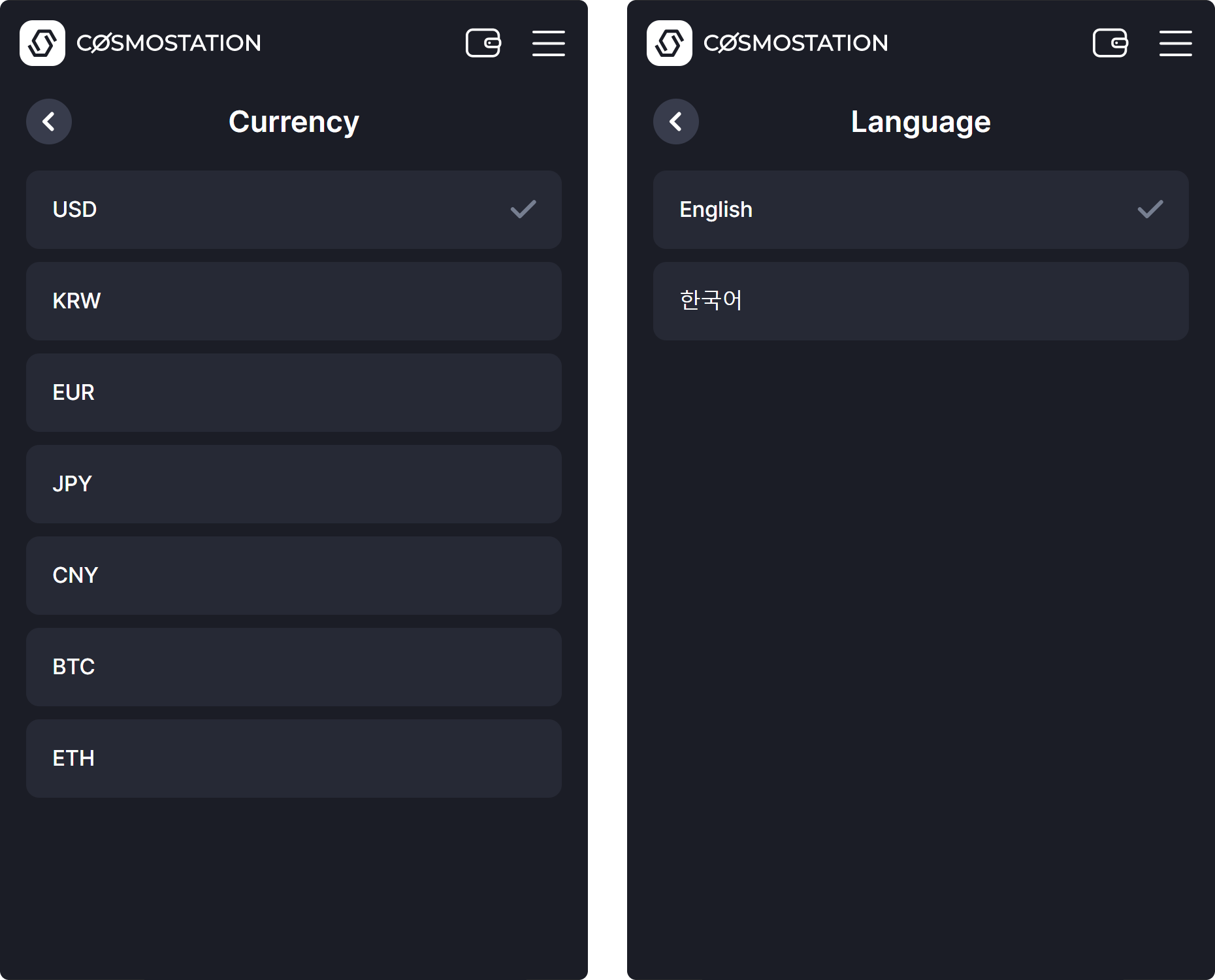
Task: Set currency to ETH
Action: coord(294,759)
